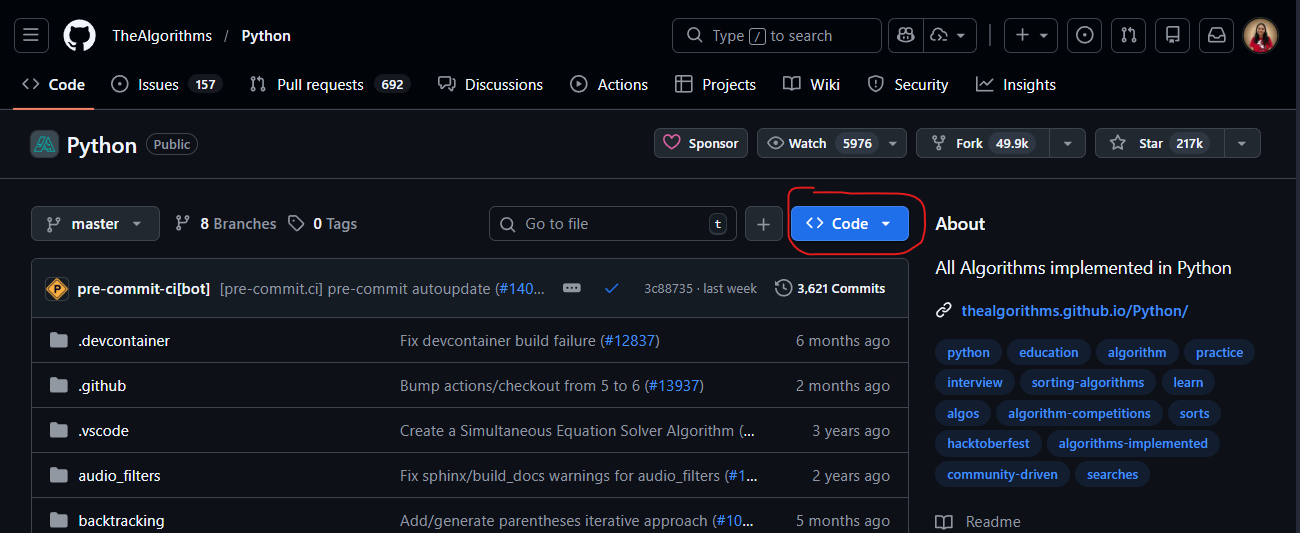Select the python topic tag
Image resolution: width=1300 pixels, height=533 pixels.
[968, 352]
